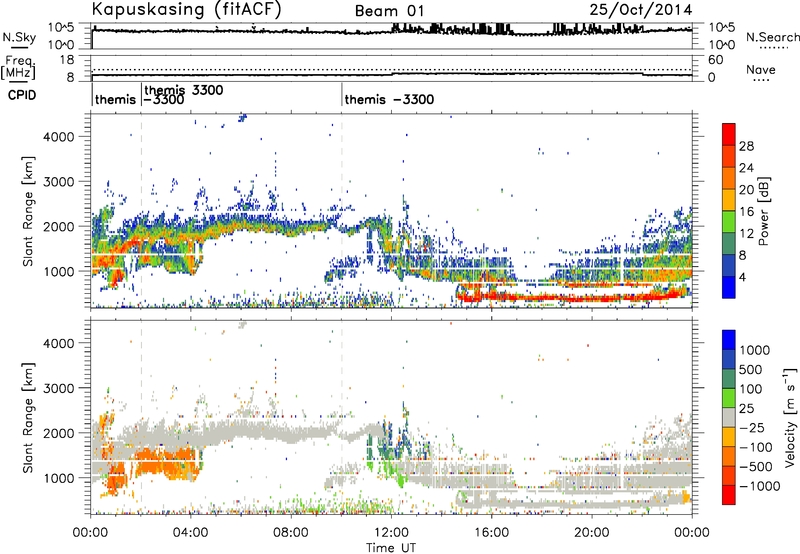Click the 08:00 time tick label
The width and height of the screenshot is (800, 554).
[x=291, y=533]
